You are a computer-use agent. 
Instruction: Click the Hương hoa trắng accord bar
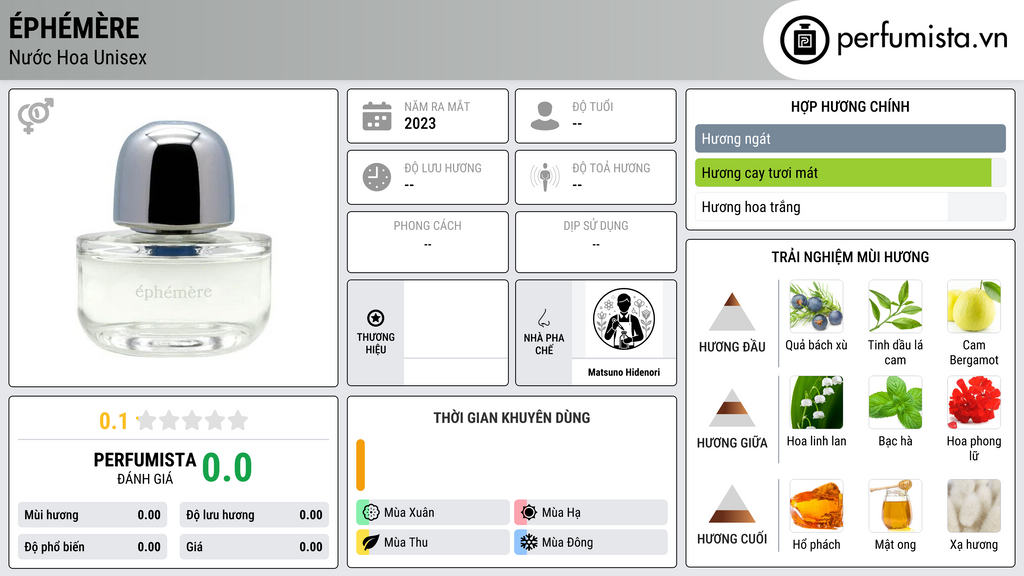pyautogui.click(x=850, y=207)
